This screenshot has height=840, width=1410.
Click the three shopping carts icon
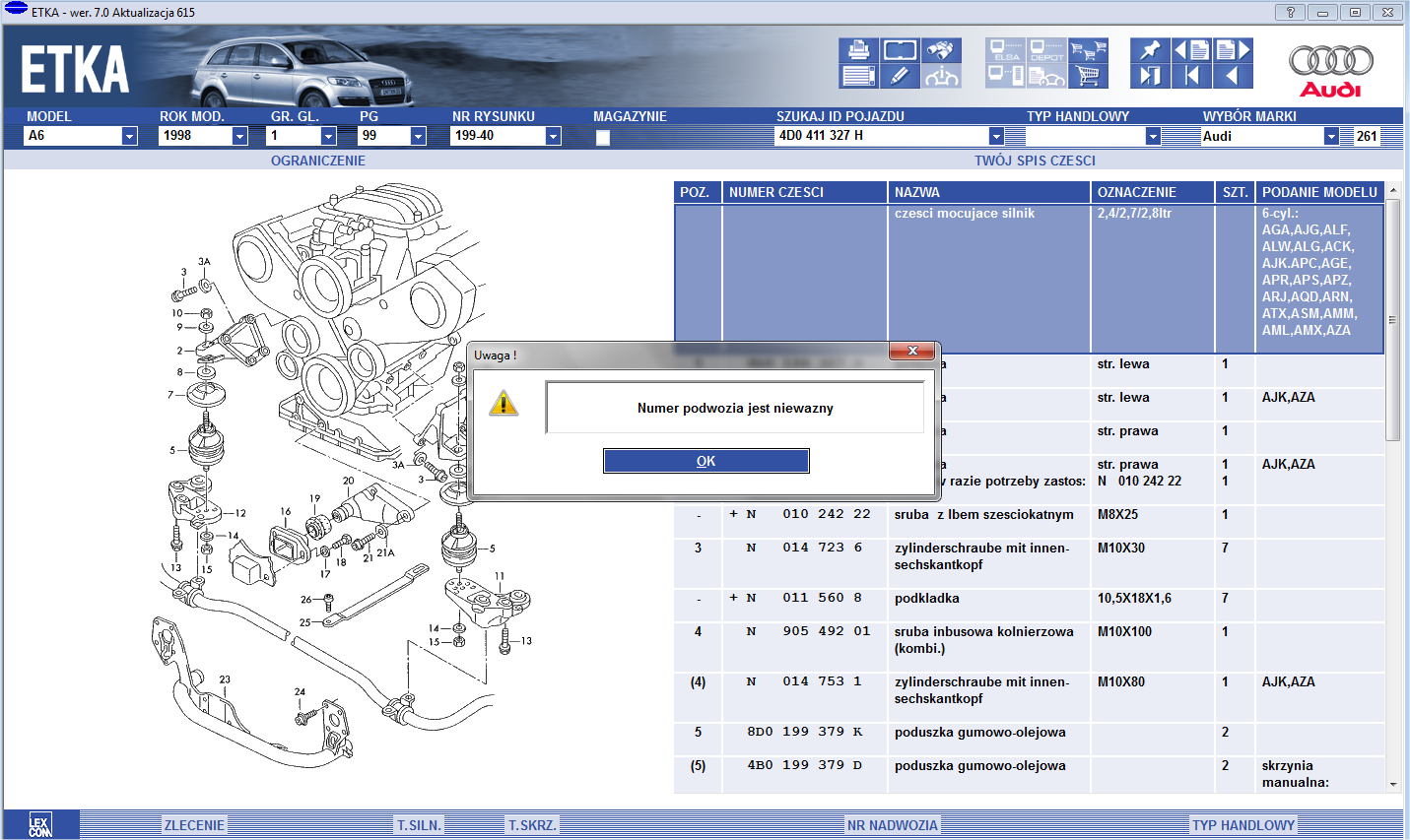pyautogui.click(x=1088, y=50)
